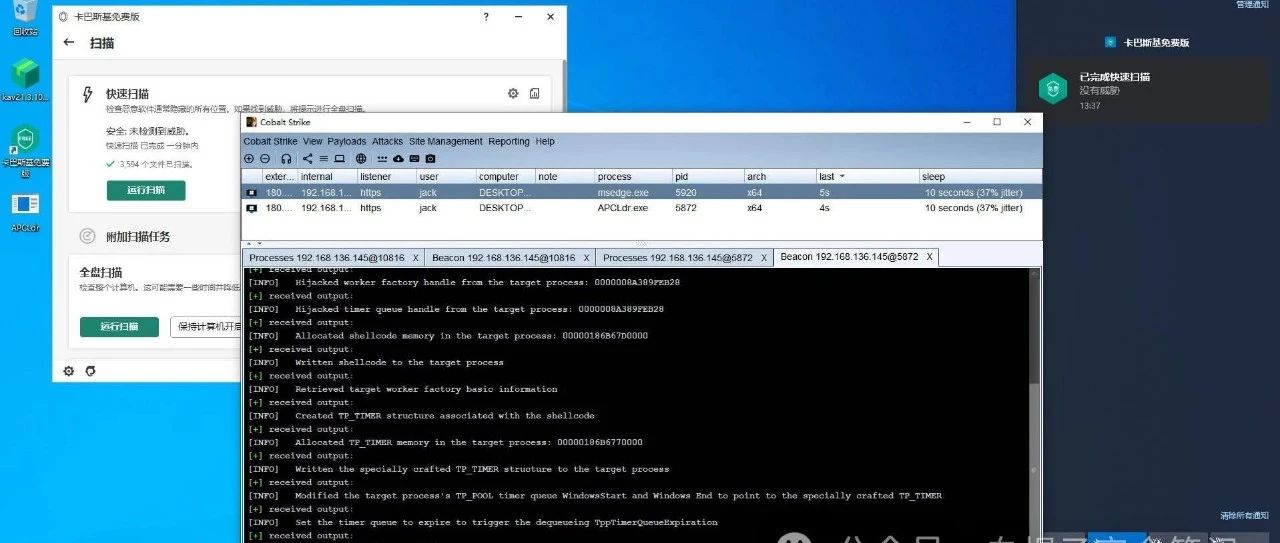Screen dimensions: 1280x543
Task: Sort sessions by the process column header
Action: pos(633,176)
